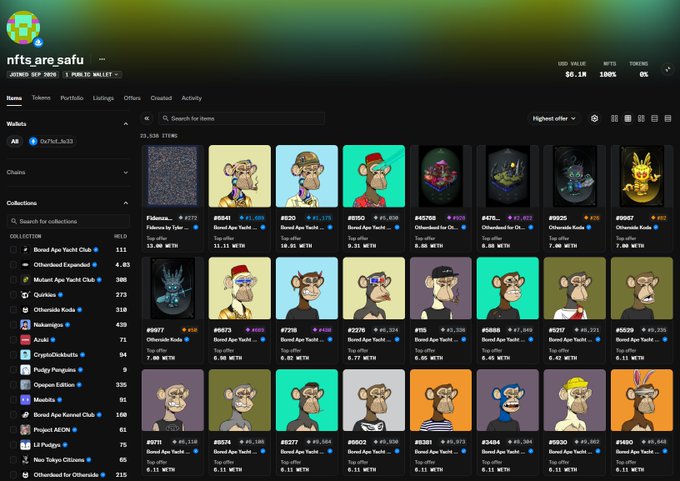Click the Search for collections field
Viewport: 680px width, 481px height.
(x=69, y=221)
